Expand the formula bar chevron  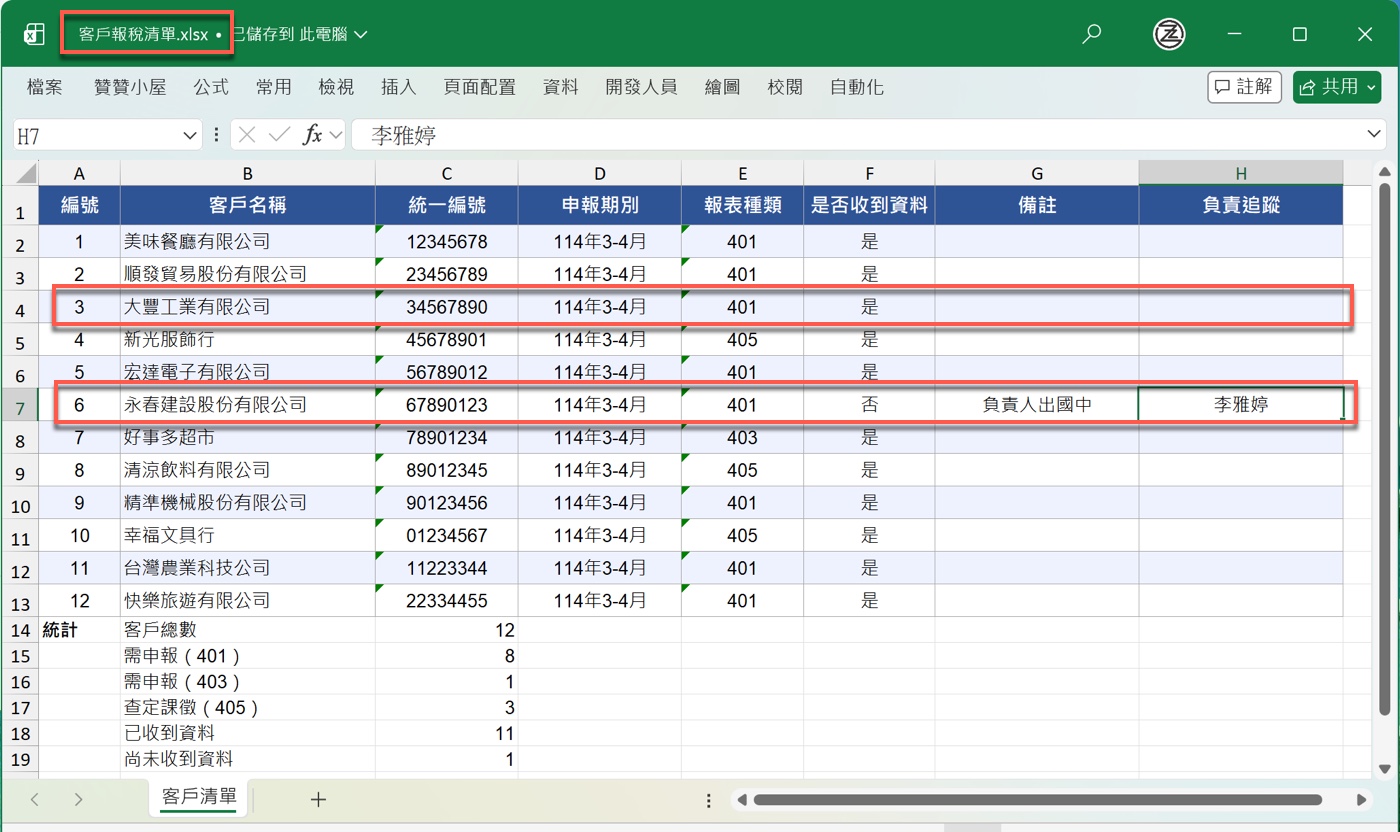[x=1376, y=135]
